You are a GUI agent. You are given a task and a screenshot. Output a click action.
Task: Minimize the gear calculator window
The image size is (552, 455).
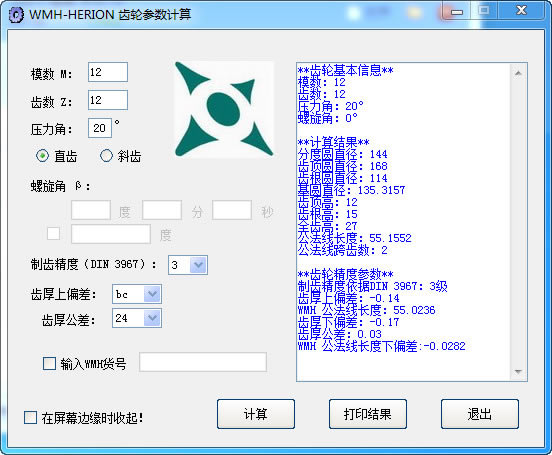click(x=457, y=11)
